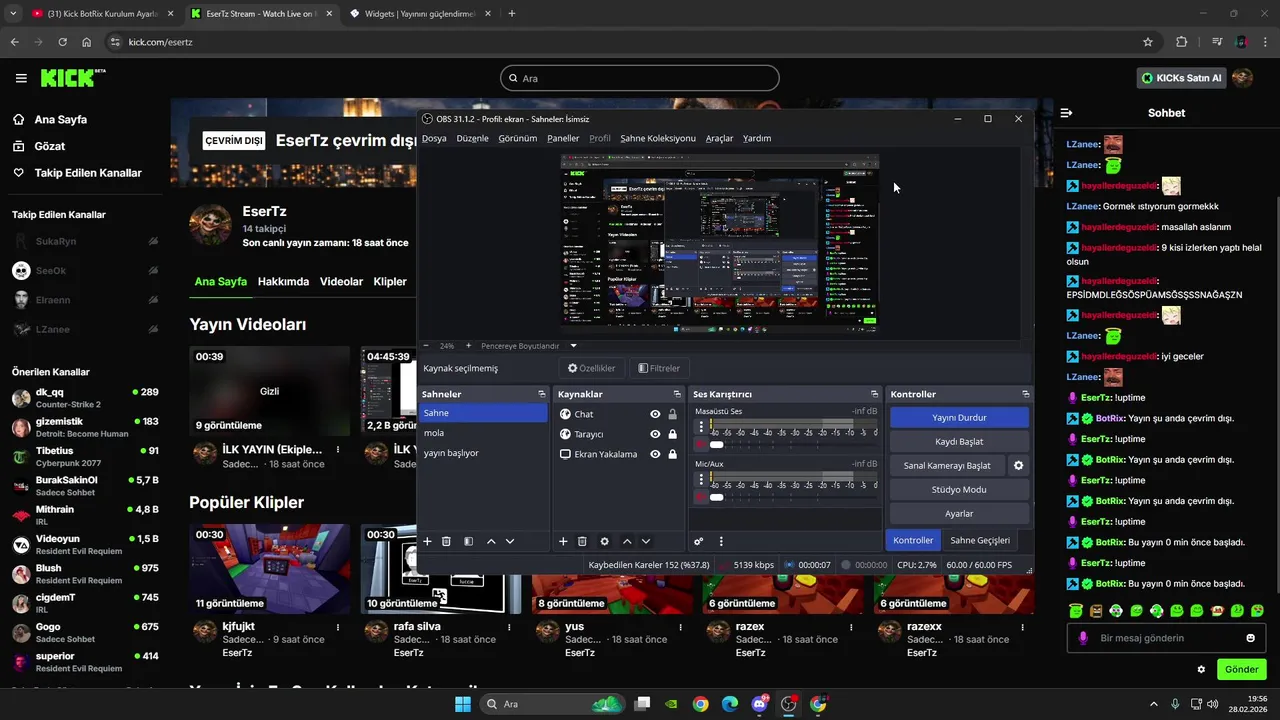Click Kaydı Başlat to start recording
This screenshot has width=1280, height=720.
959,441
